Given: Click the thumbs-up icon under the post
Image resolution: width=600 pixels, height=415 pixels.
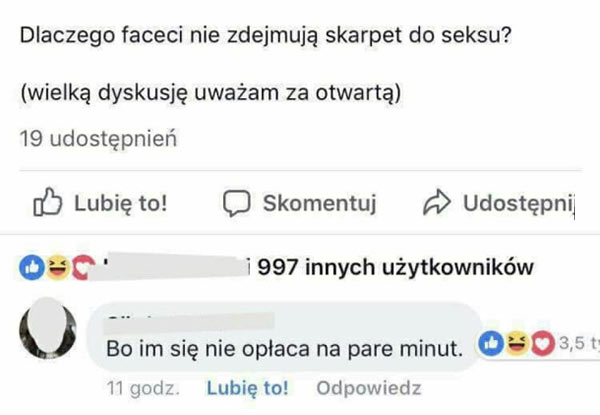Looking at the screenshot, I should (x=49, y=203).
